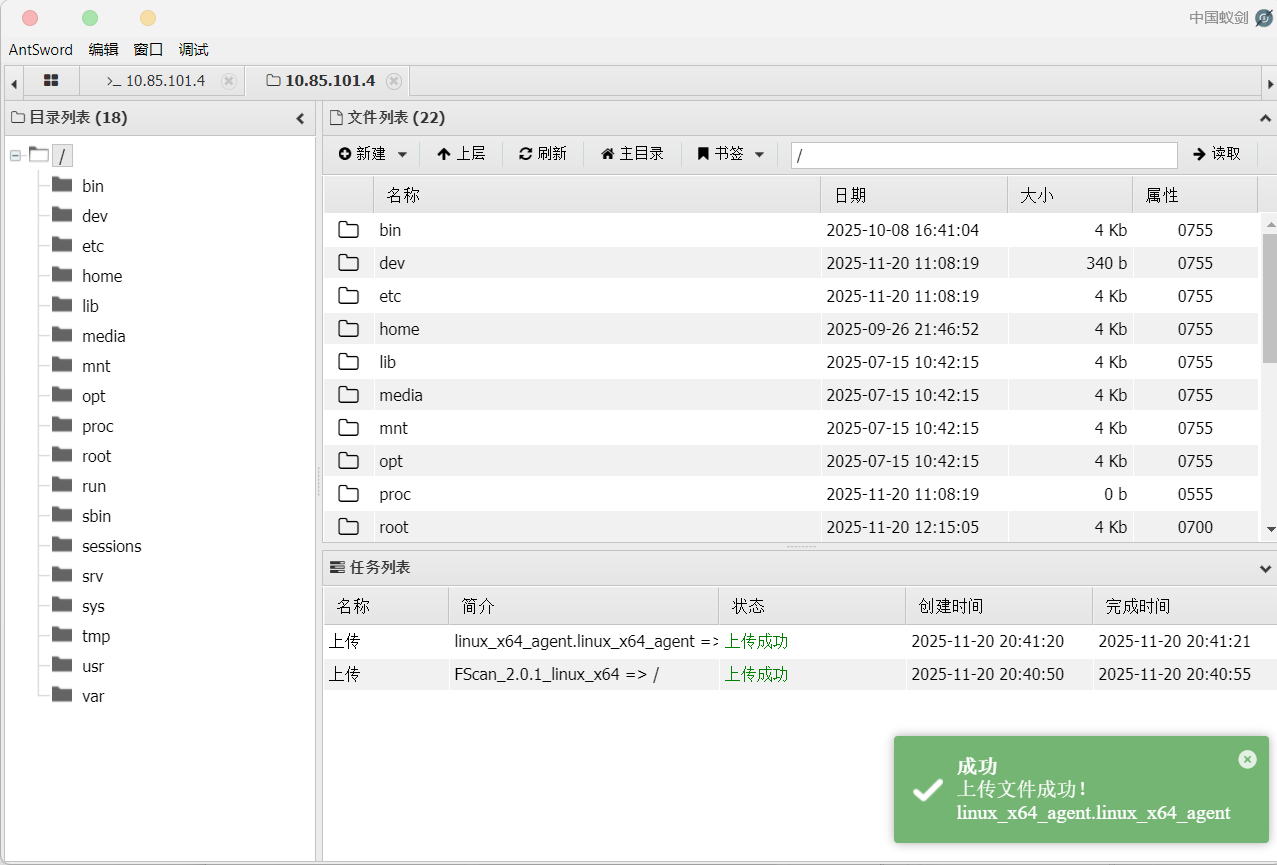Select the proc folder icon in tree
1277x865 pixels.
(62, 425)
